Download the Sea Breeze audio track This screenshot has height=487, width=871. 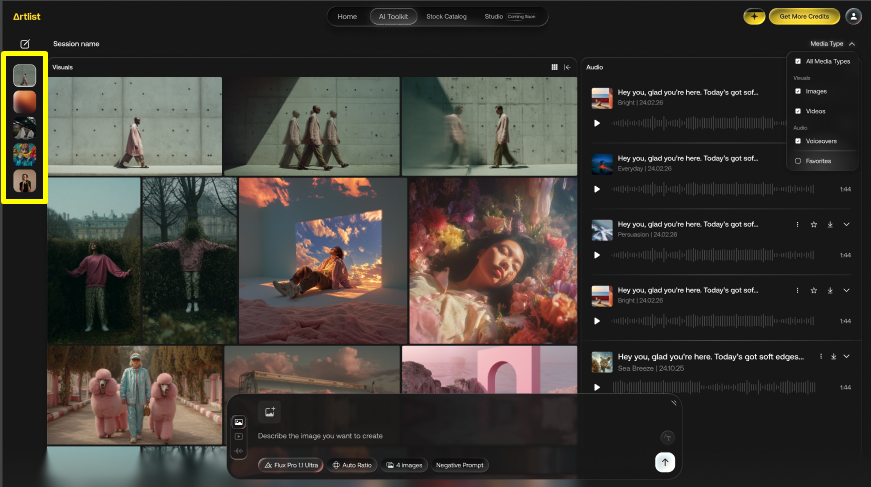pyautogui.click(x=831, y=357)
